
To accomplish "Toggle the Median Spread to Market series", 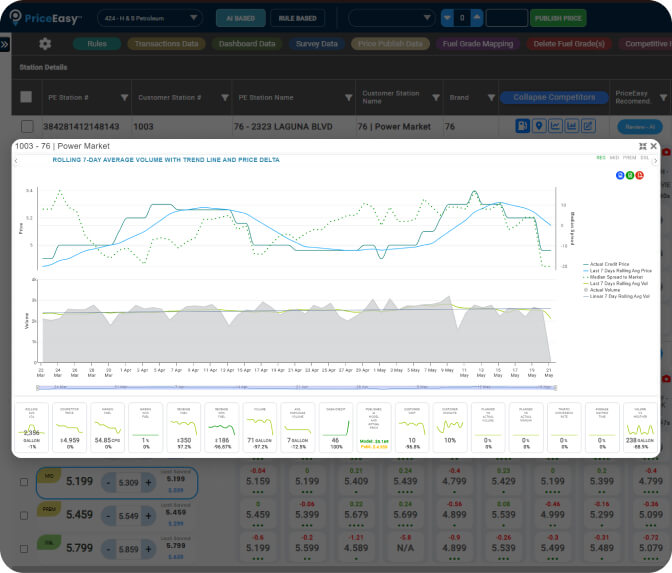I will click(613, 277).
